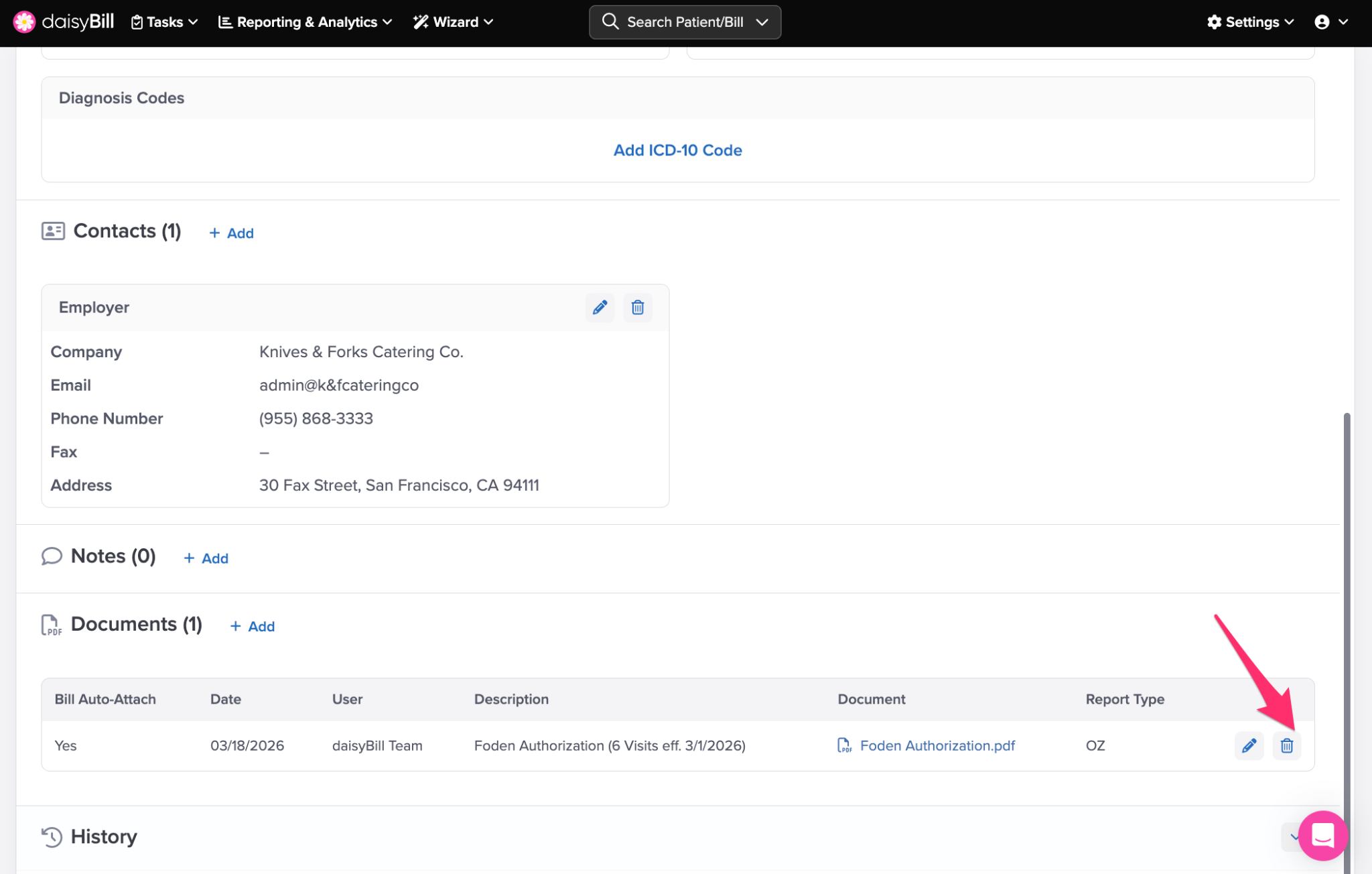Click Add ICD-10 Code link
Image resolution: width=1372 pixels, height=874 pixels.
coord(677,150)
